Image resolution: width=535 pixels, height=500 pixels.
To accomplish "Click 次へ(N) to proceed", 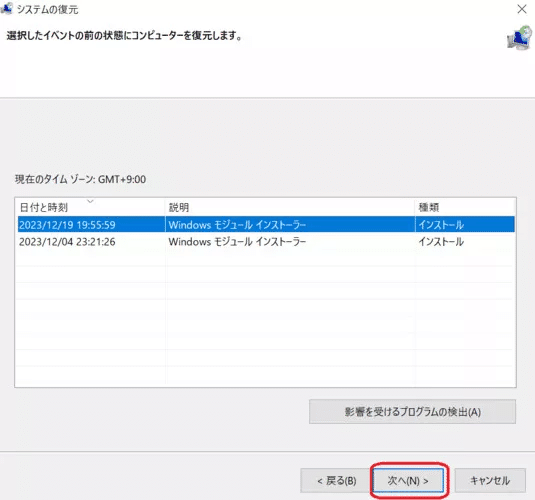I will coord(408,481).
